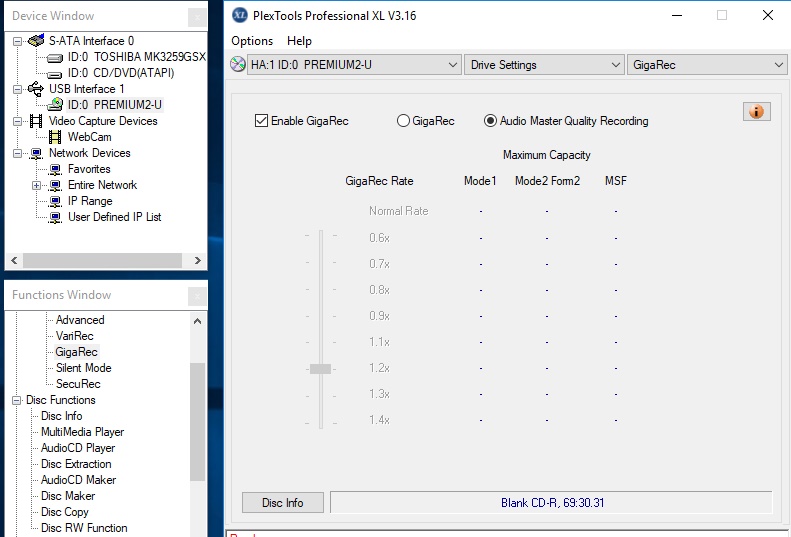Screen dimensions: 791x537
Task: Click the USB Interface 1 icon
Action: [36, 89]
